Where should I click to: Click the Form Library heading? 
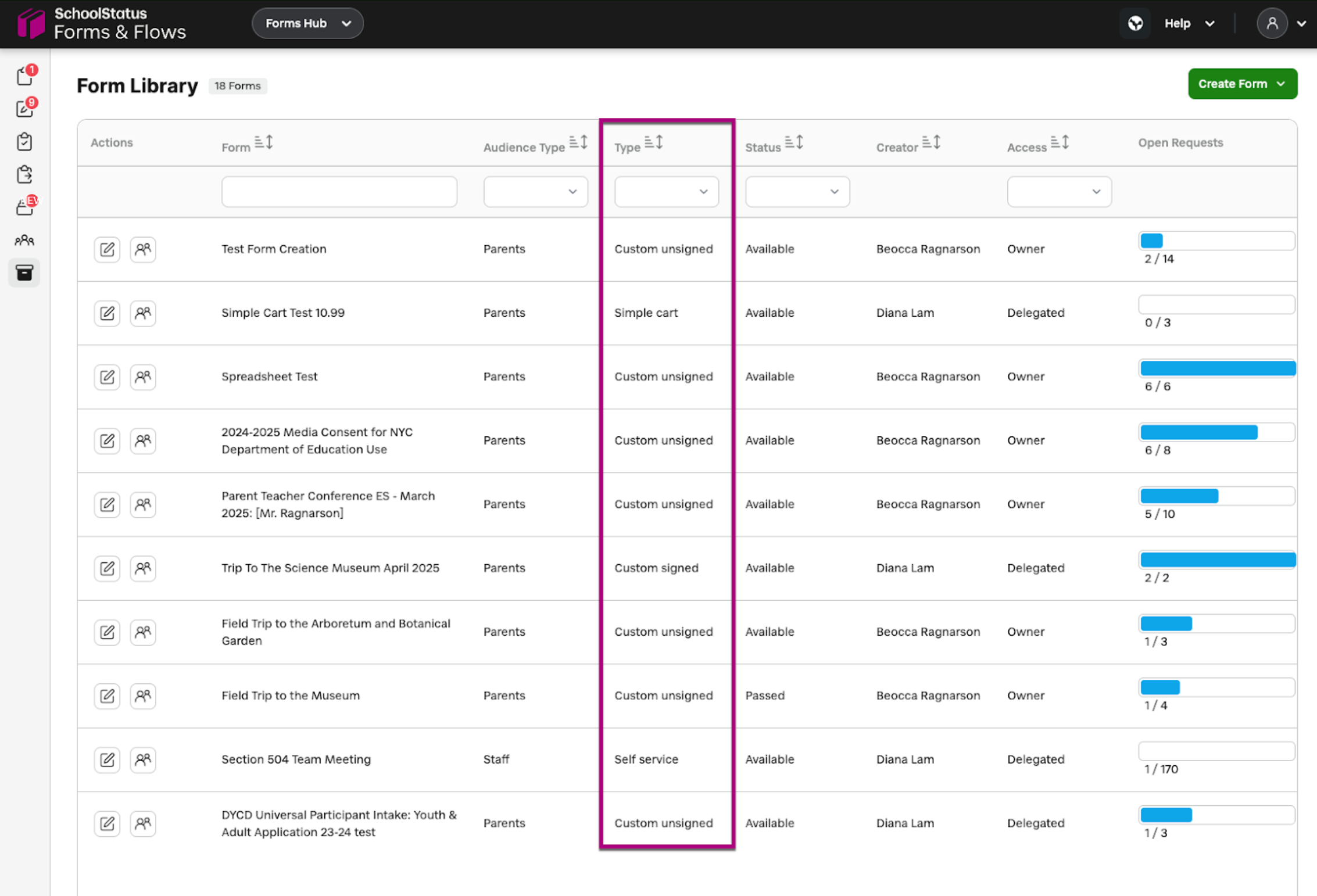137,86
